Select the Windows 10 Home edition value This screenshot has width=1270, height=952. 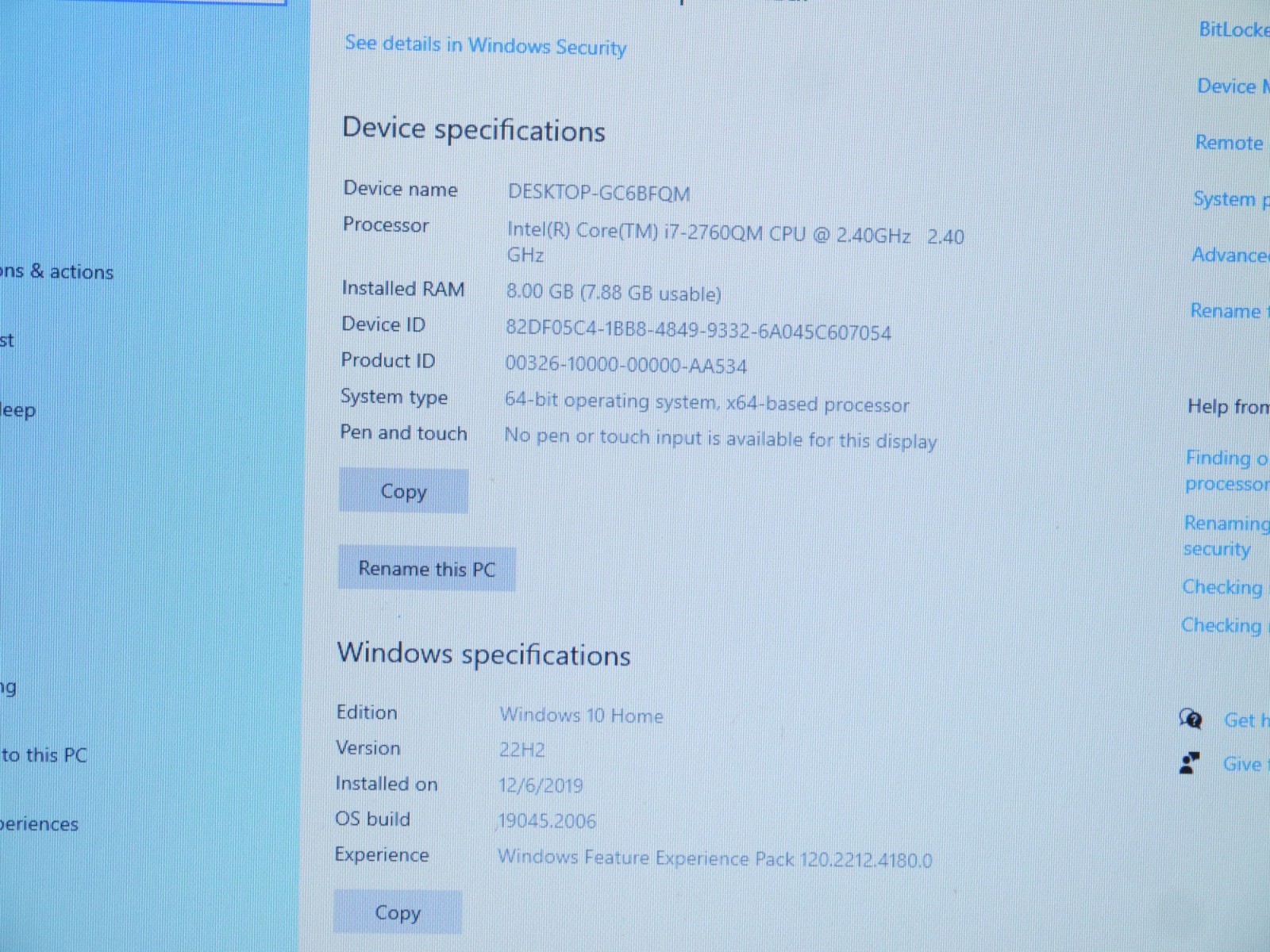tap(581, 715)
